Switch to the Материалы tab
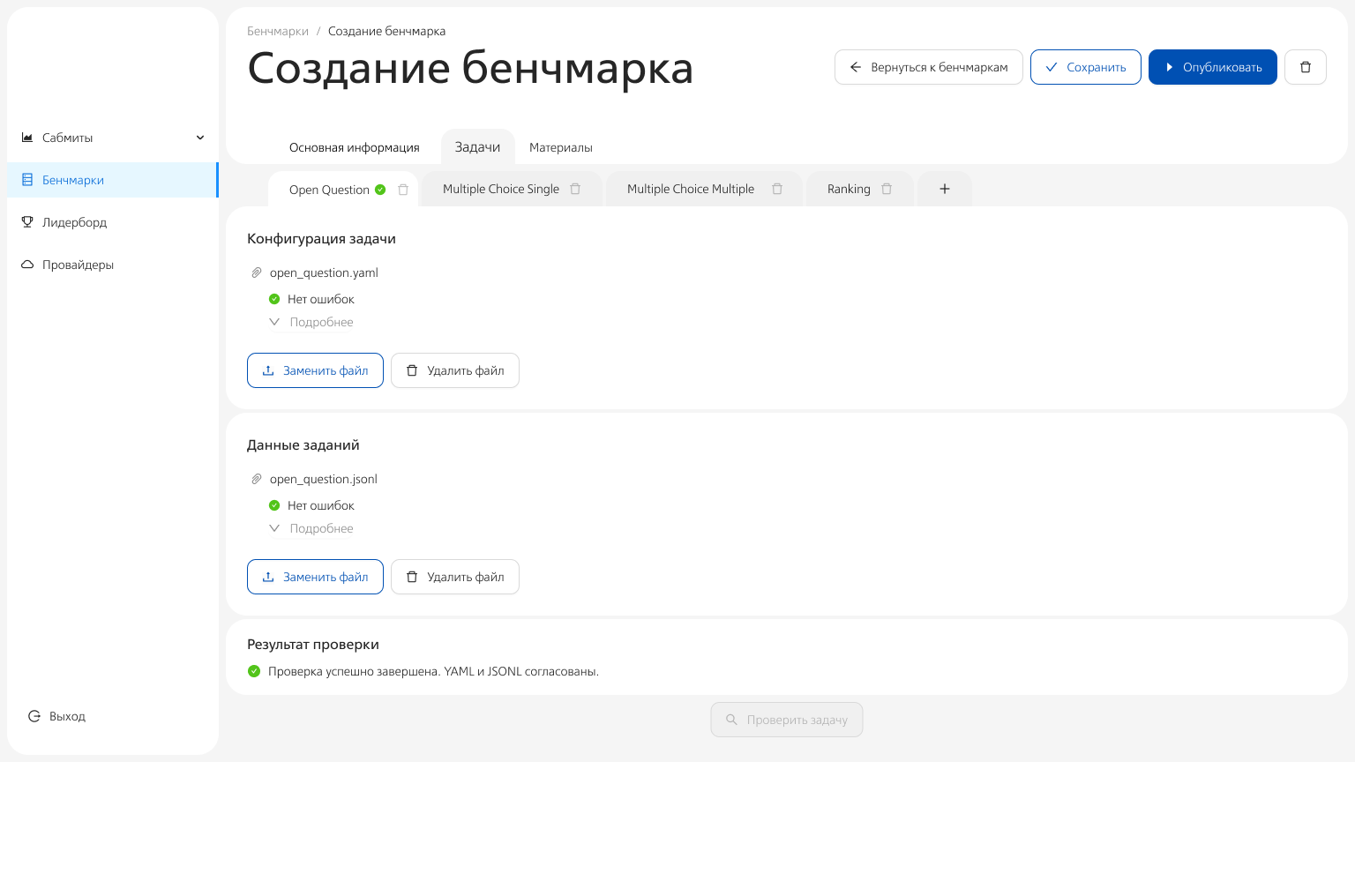The height and width of the screenshot is (896, 1355). tap(561, 147)
